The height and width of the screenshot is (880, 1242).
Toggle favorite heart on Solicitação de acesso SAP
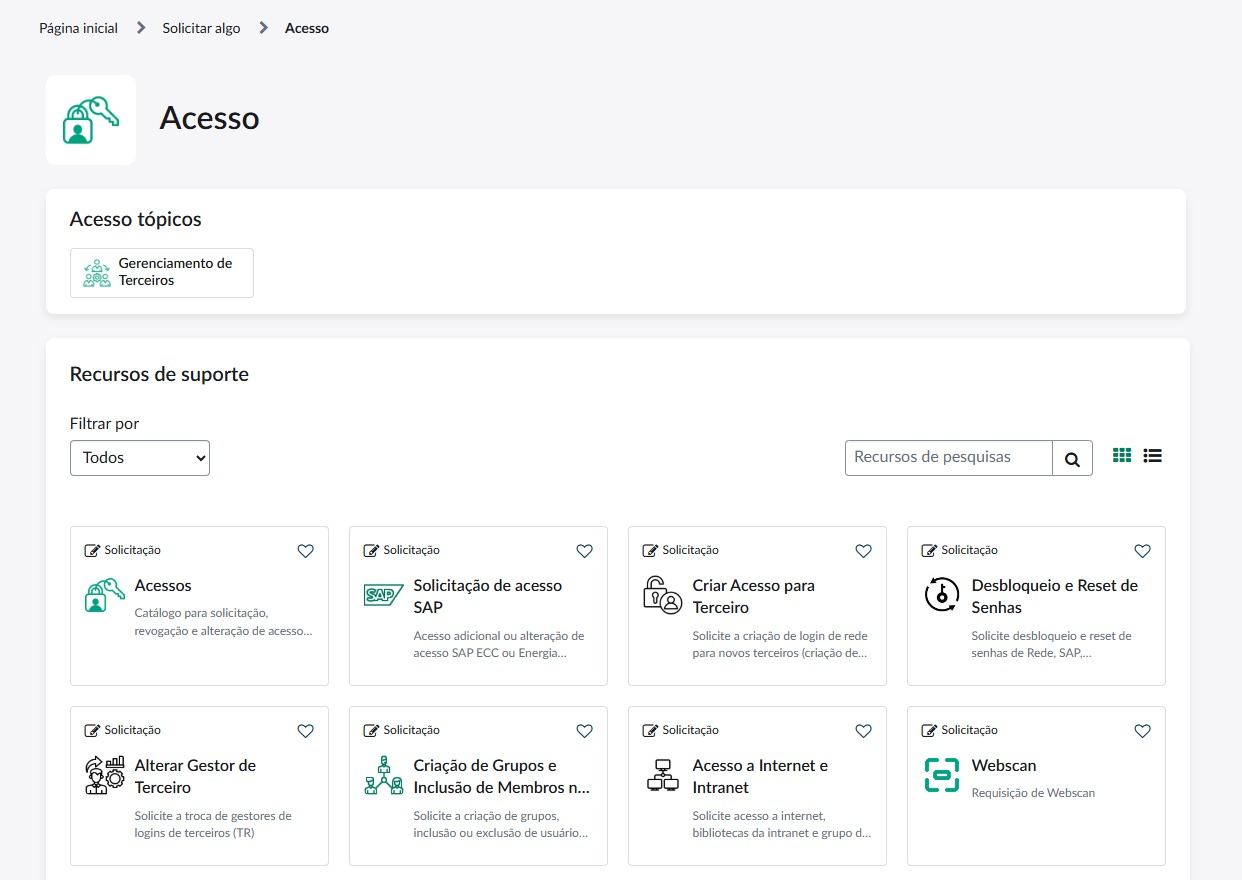(x=585, y=551)
